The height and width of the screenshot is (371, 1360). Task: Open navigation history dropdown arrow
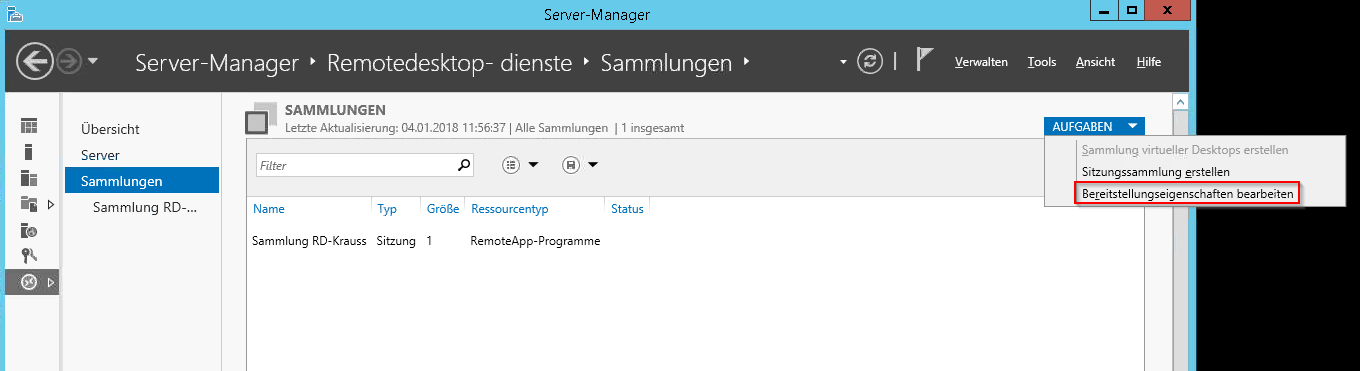pyautogui.click(x=93, y=62)
